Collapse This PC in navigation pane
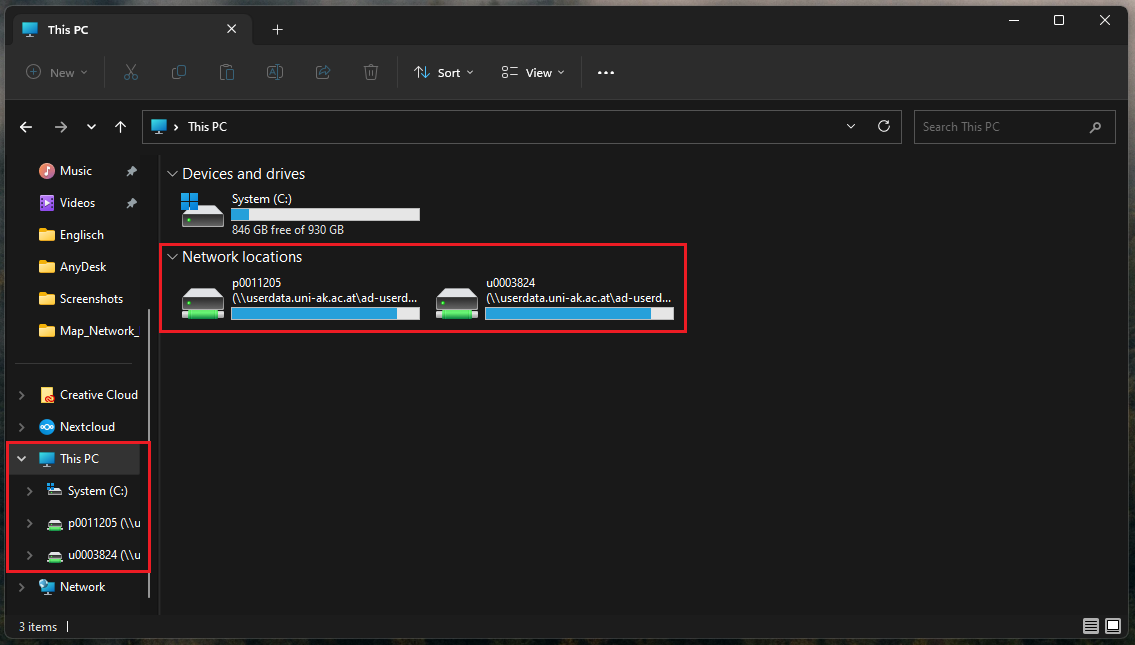 tap(22, 459)
